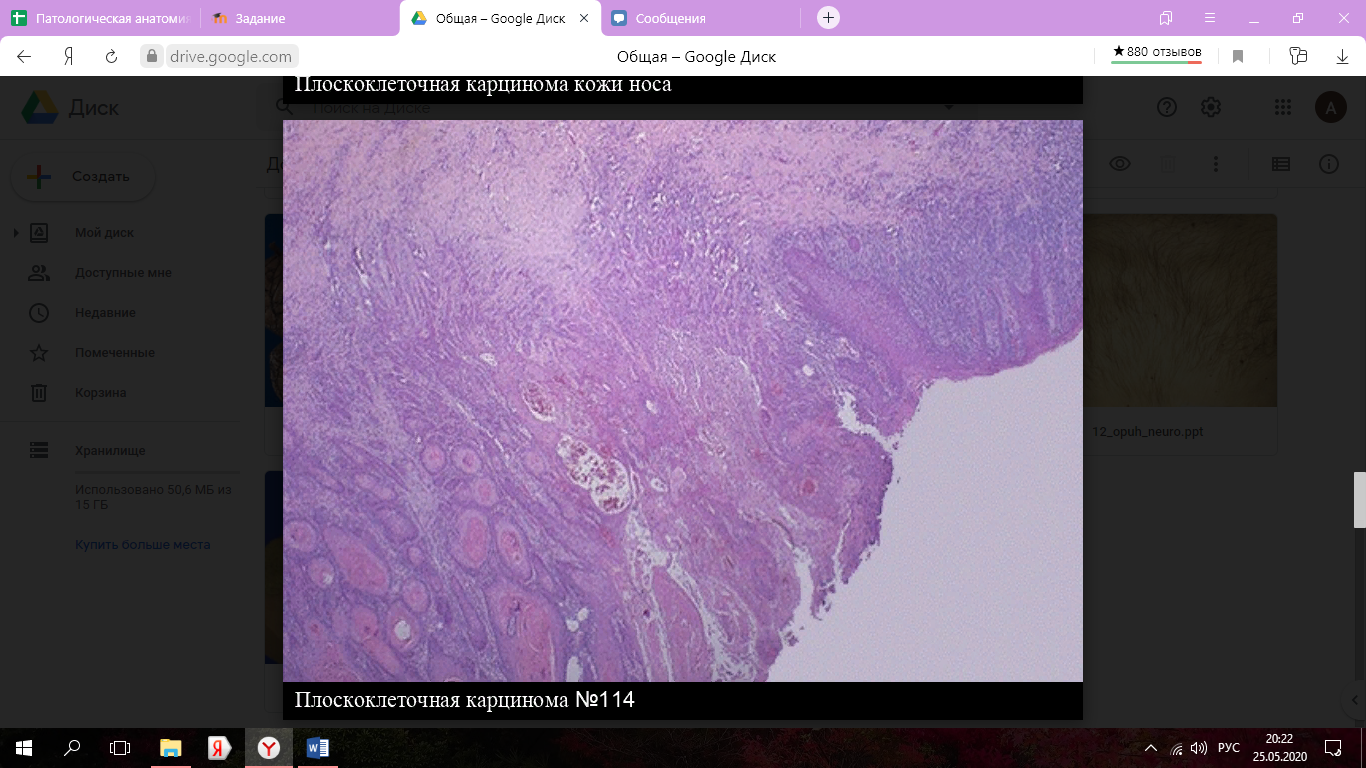
Task: Open Yandex home via the Я button
Action: tap(69, 57)
